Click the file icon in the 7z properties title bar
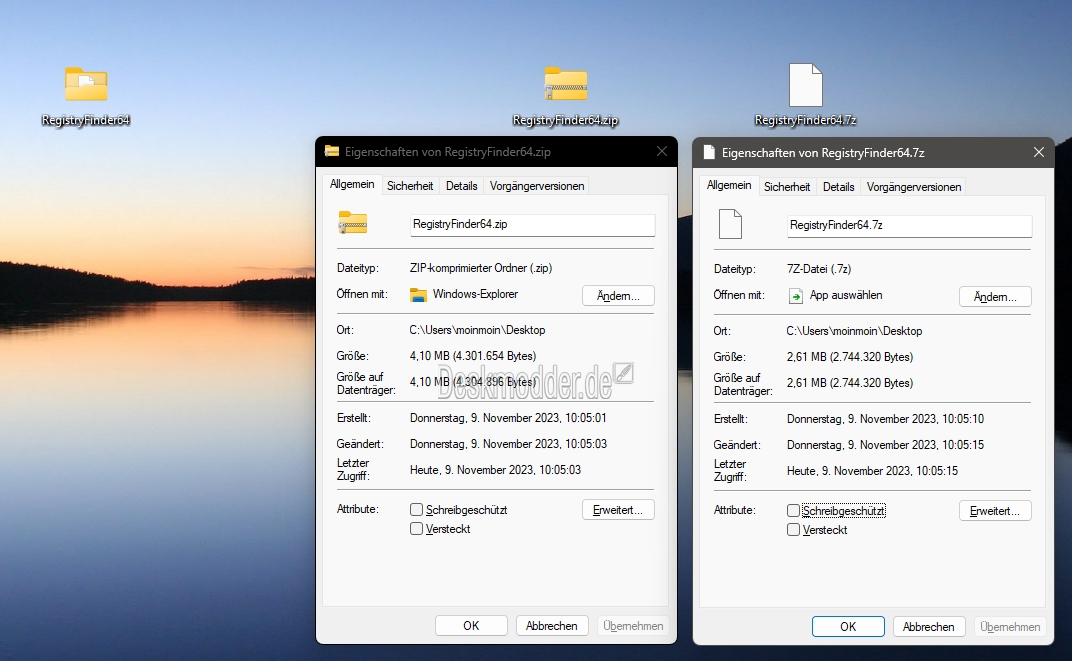The image size is (1072, 661). point(709,152)
